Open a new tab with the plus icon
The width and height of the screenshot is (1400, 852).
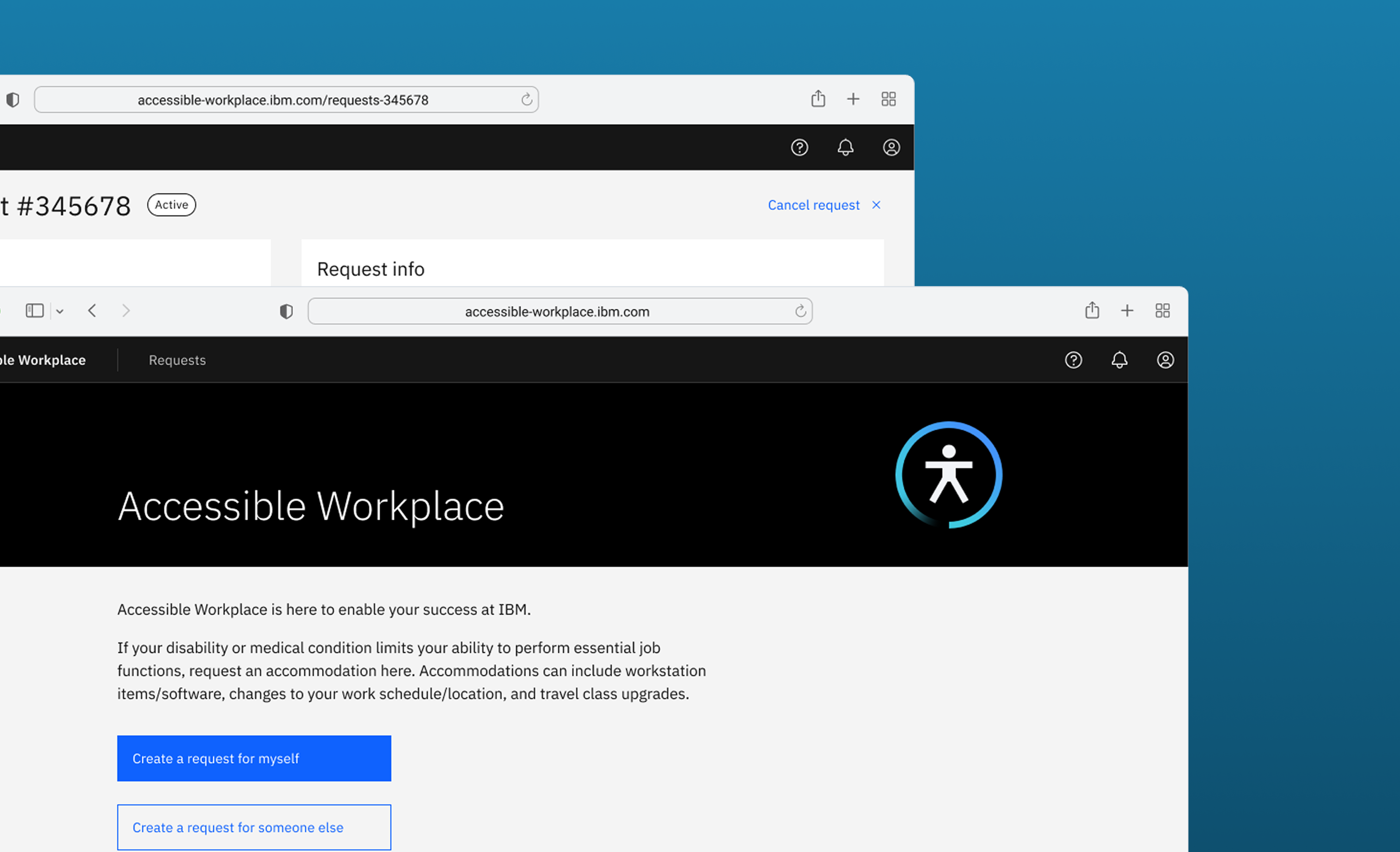pyautogui.click(x=1127, y=310)
